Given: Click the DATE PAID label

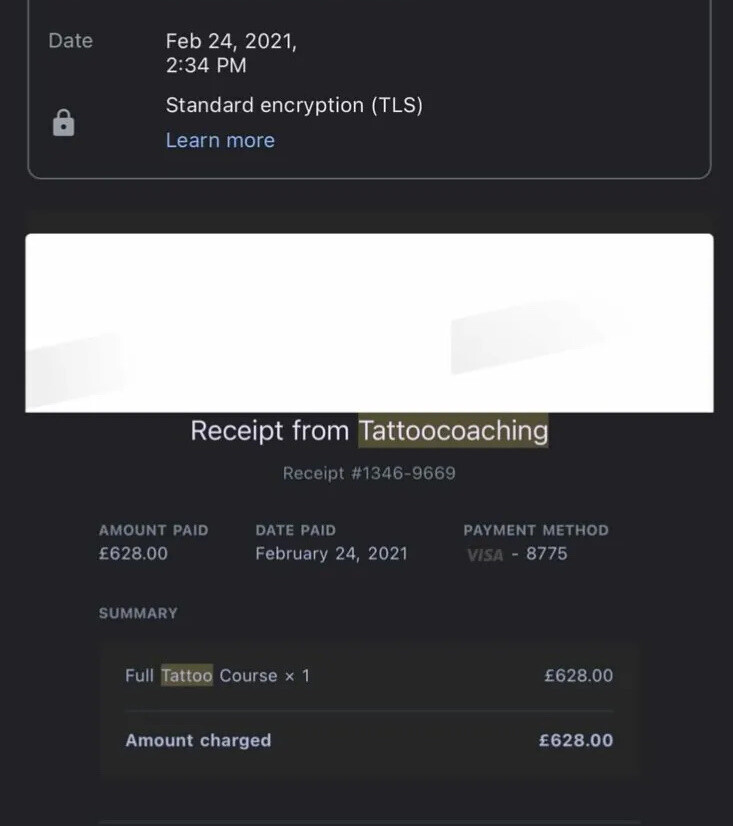Looking at the screenshot, I should (295, 530).
